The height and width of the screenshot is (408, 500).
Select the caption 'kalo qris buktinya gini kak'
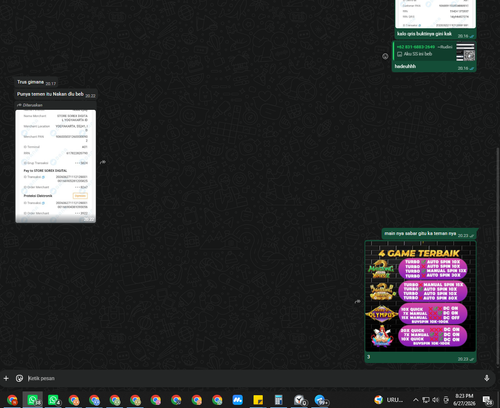(424, 34)
